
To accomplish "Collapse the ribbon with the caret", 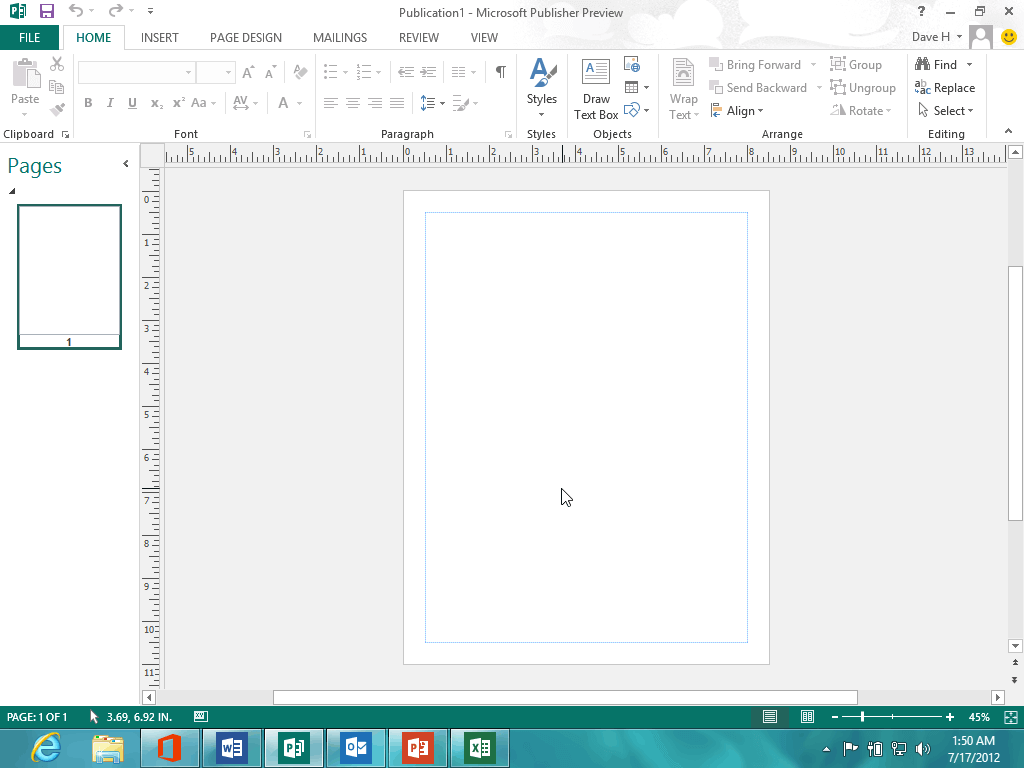I will [x=1008, y=131].
